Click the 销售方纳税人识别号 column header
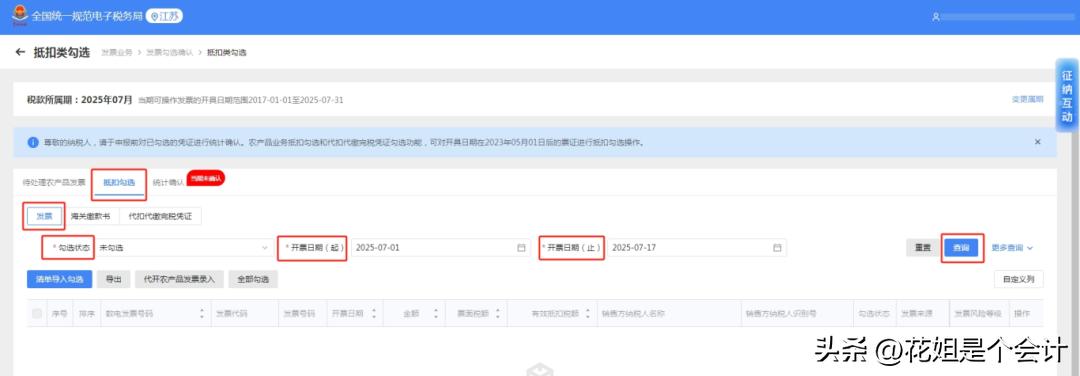Image resolution: width=1080 pixels, height=376 pixels. [x=780, y=313]
